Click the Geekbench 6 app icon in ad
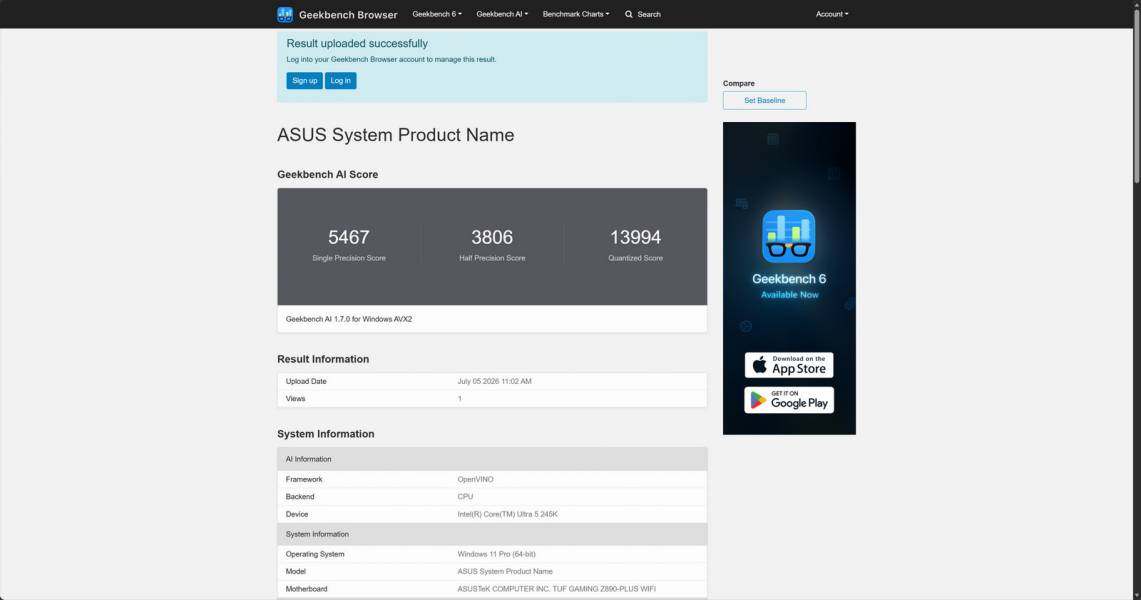Viewport: 1141px width, 600px height. pyautogui.click(x=789, y=236)
